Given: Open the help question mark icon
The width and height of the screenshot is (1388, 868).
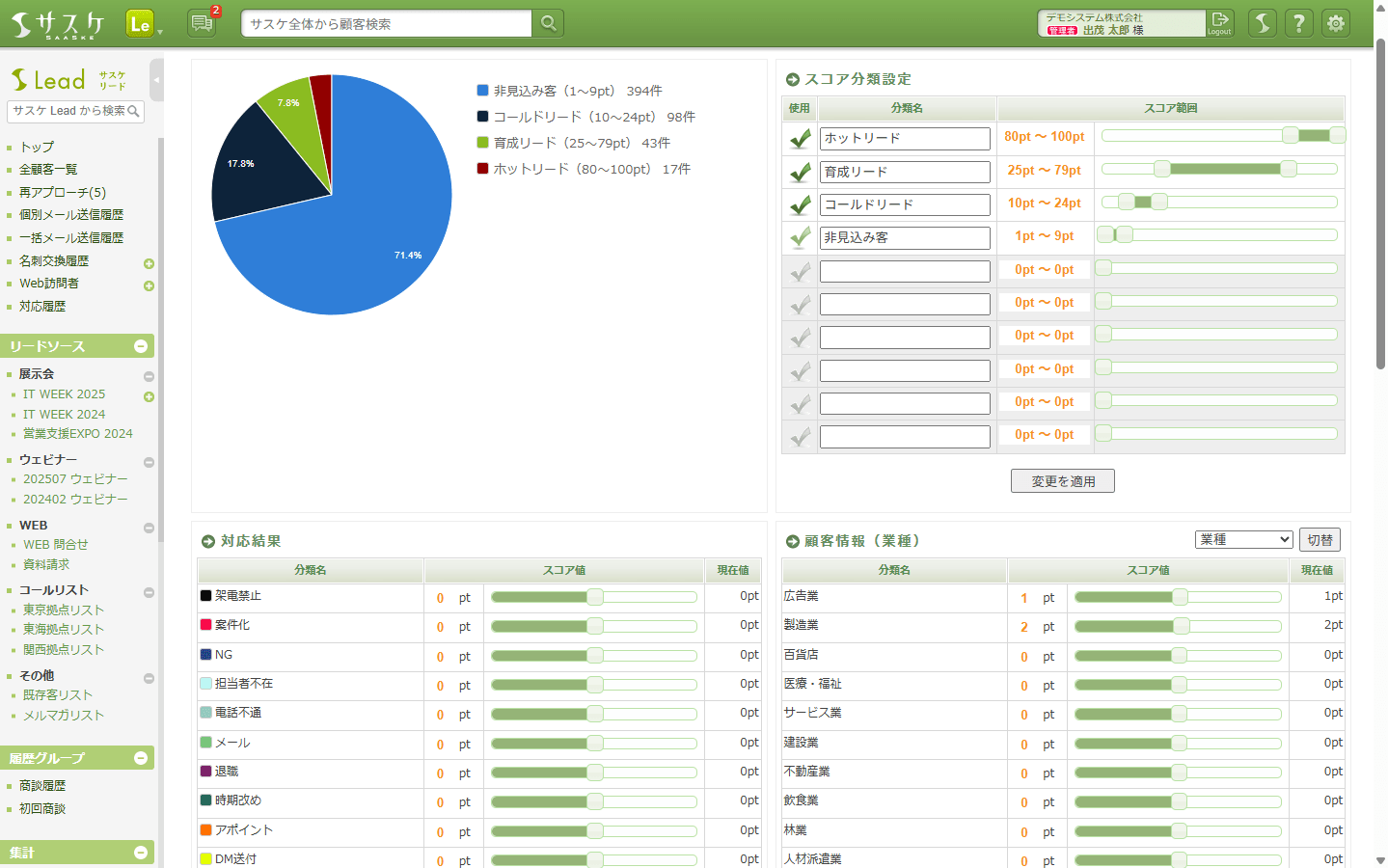Looking at the screenshot, I should pos(1299,23).
